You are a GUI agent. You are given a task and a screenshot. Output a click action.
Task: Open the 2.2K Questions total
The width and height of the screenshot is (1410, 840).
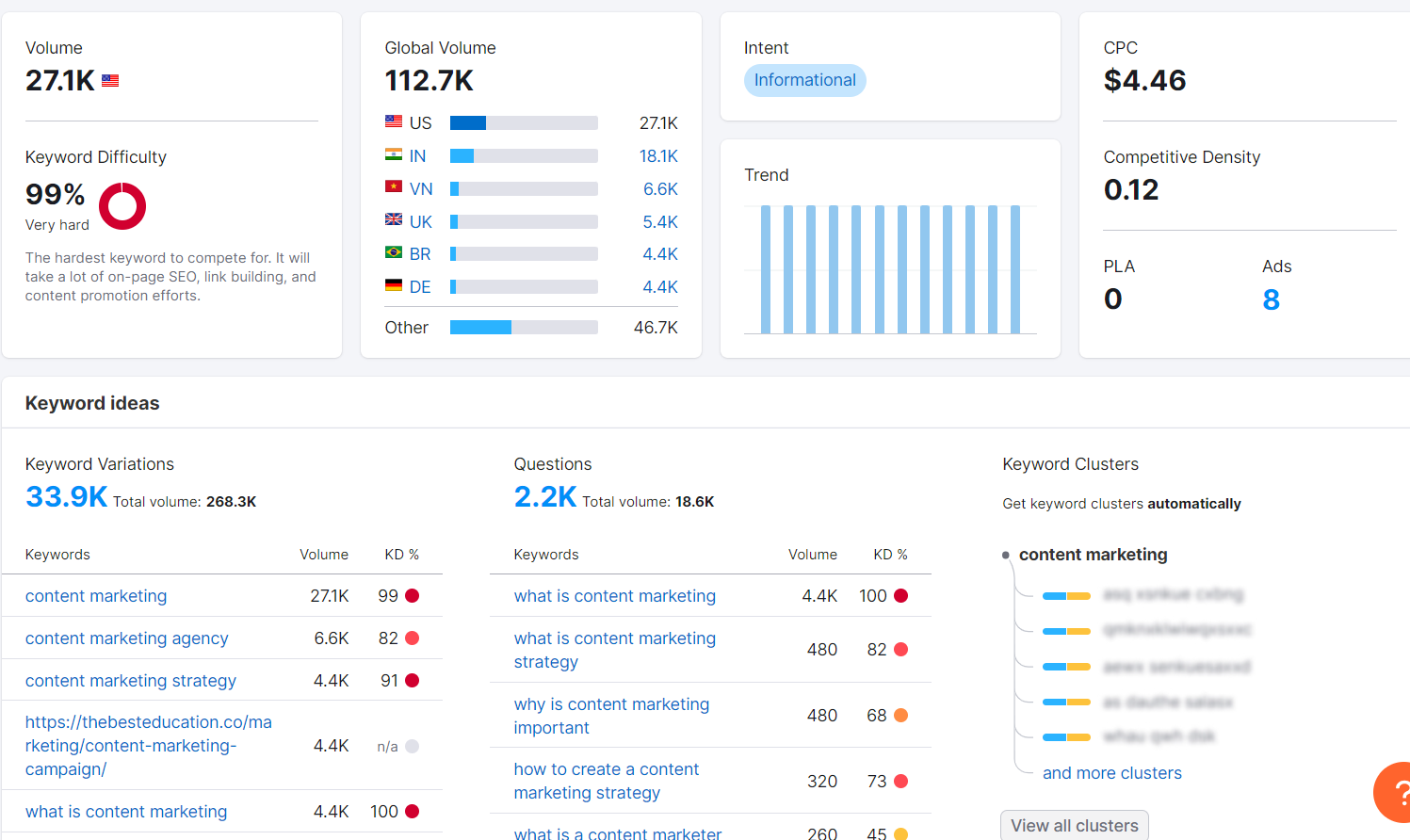click(x=545, y=496)
